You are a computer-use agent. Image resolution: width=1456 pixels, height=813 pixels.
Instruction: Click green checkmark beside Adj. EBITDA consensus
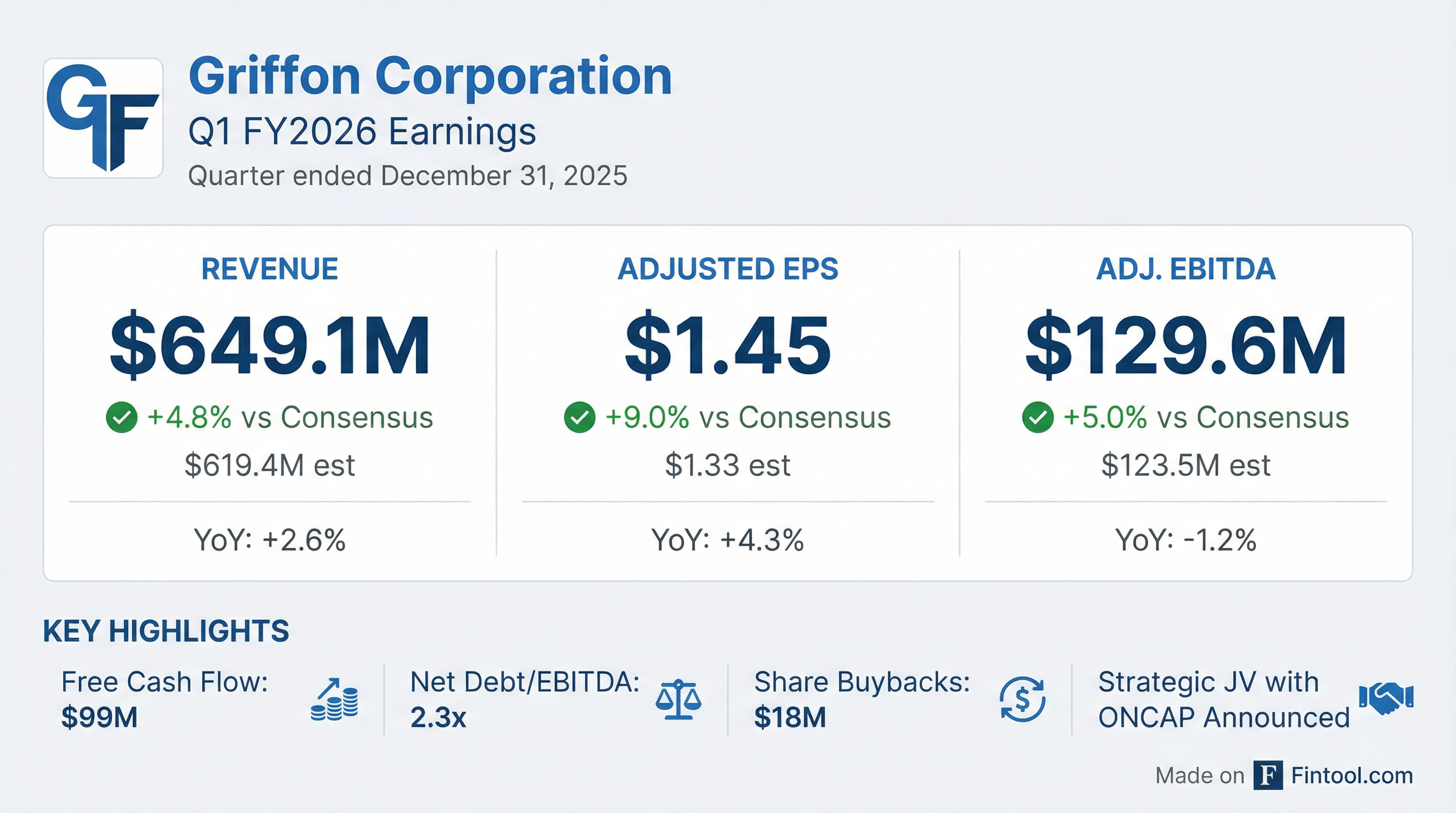click(1038, 418)
